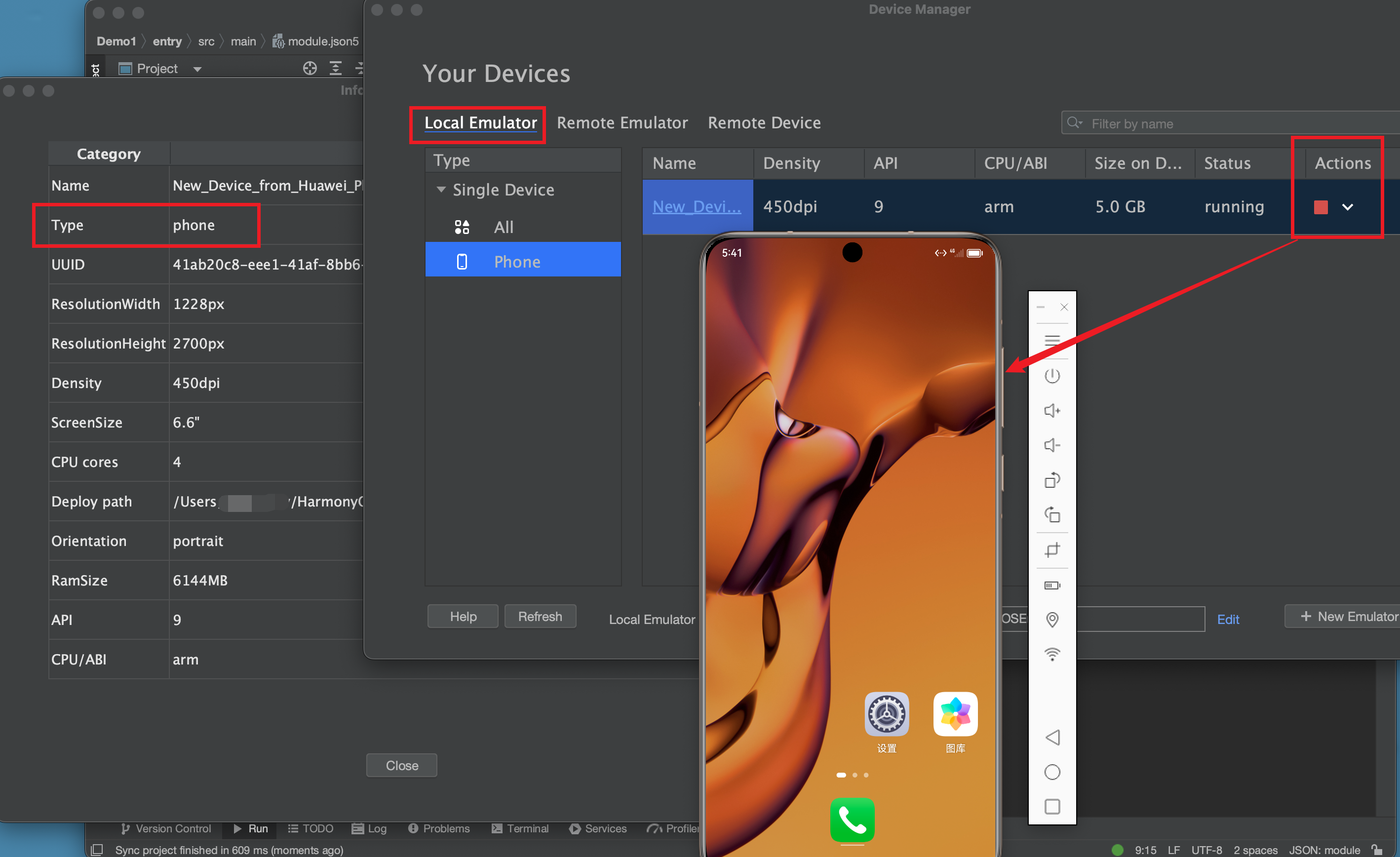Expand the Actions dropdown arrow
1400x857 pixels.
click(x=1347, y=207)
